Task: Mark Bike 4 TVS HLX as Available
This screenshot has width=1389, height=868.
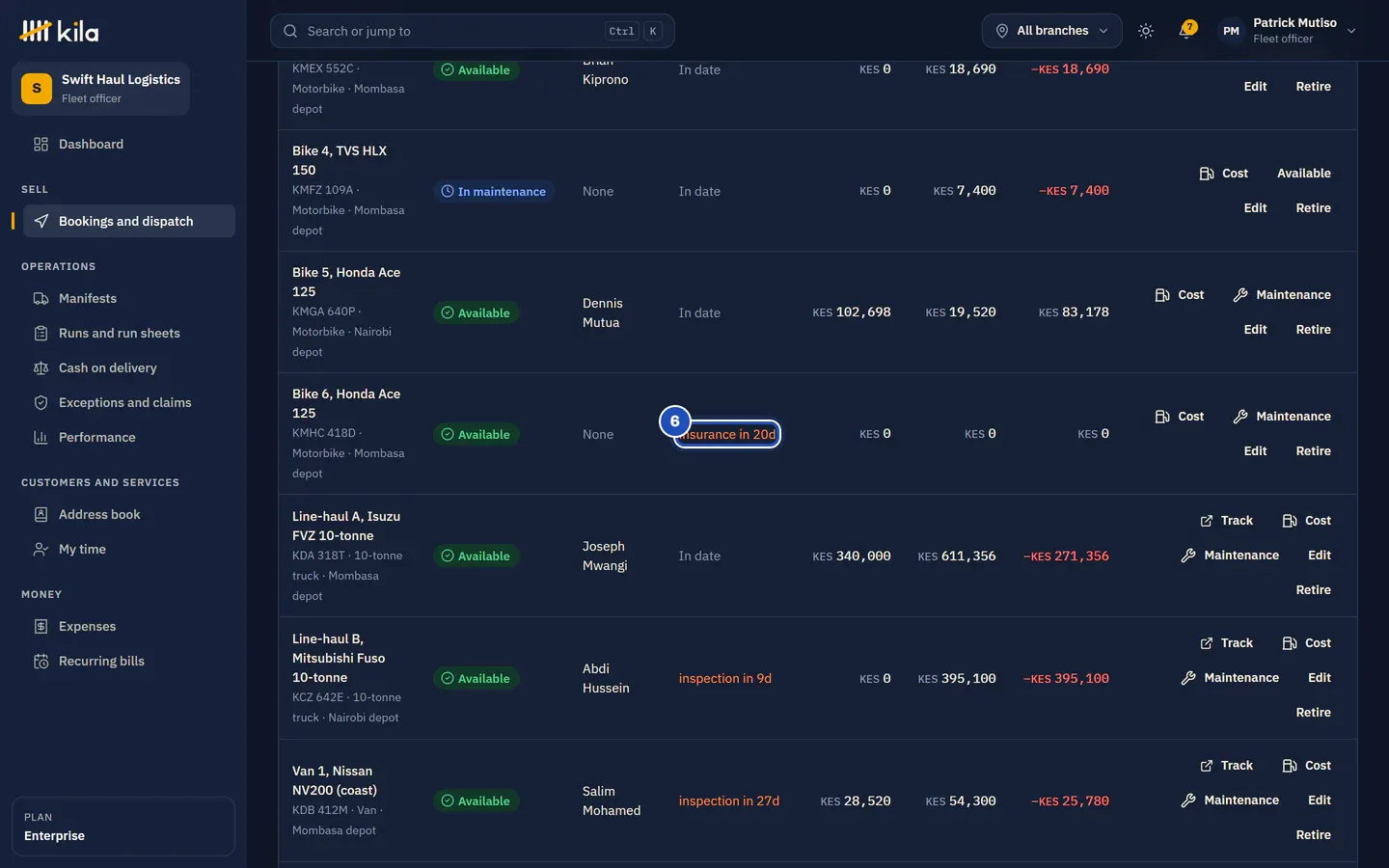Action: click(1304, 174)
